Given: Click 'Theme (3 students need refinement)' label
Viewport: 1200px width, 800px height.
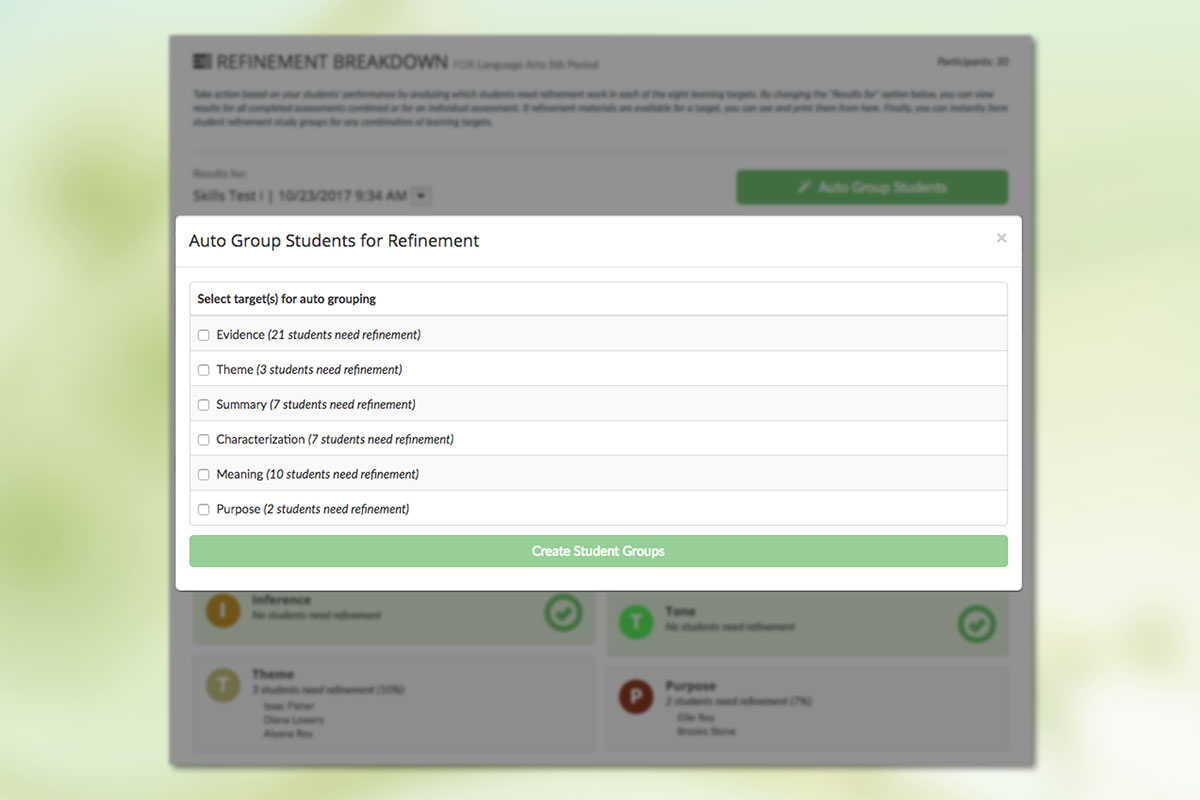Looking at the screenshot, I should pyautogui.click(x=309, y=370).
